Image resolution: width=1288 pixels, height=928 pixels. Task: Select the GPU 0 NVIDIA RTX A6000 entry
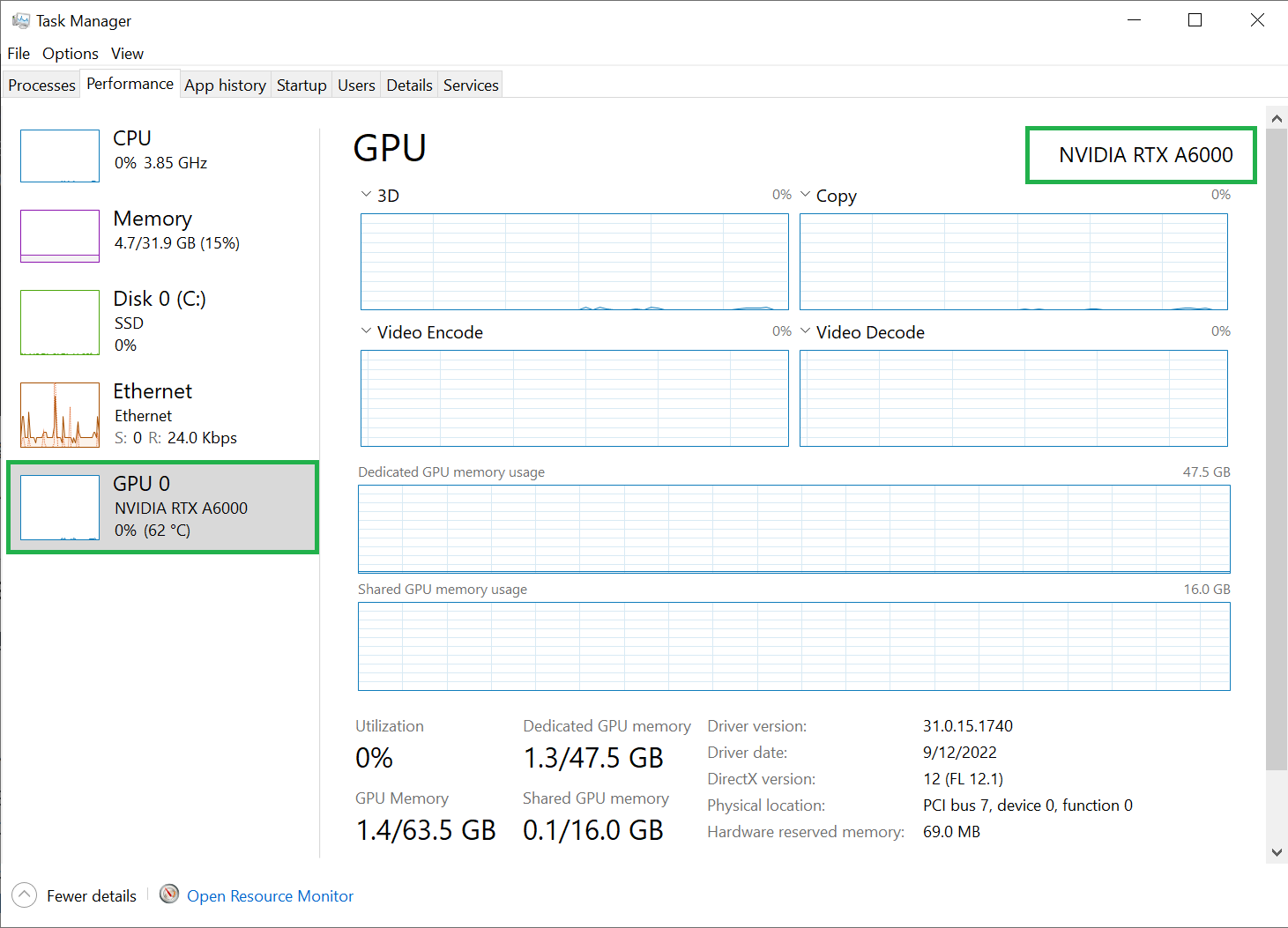pyautogui.click(x=162, y=507)
